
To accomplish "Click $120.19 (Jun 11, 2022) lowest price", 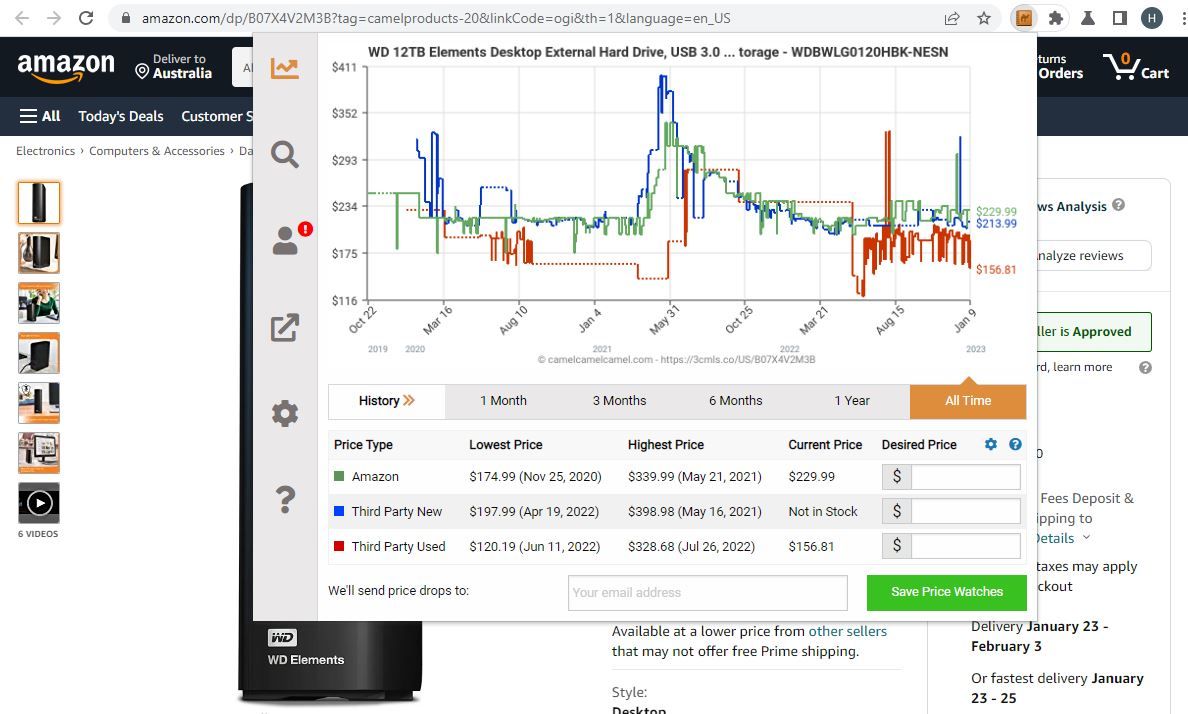I will (534, 546).
